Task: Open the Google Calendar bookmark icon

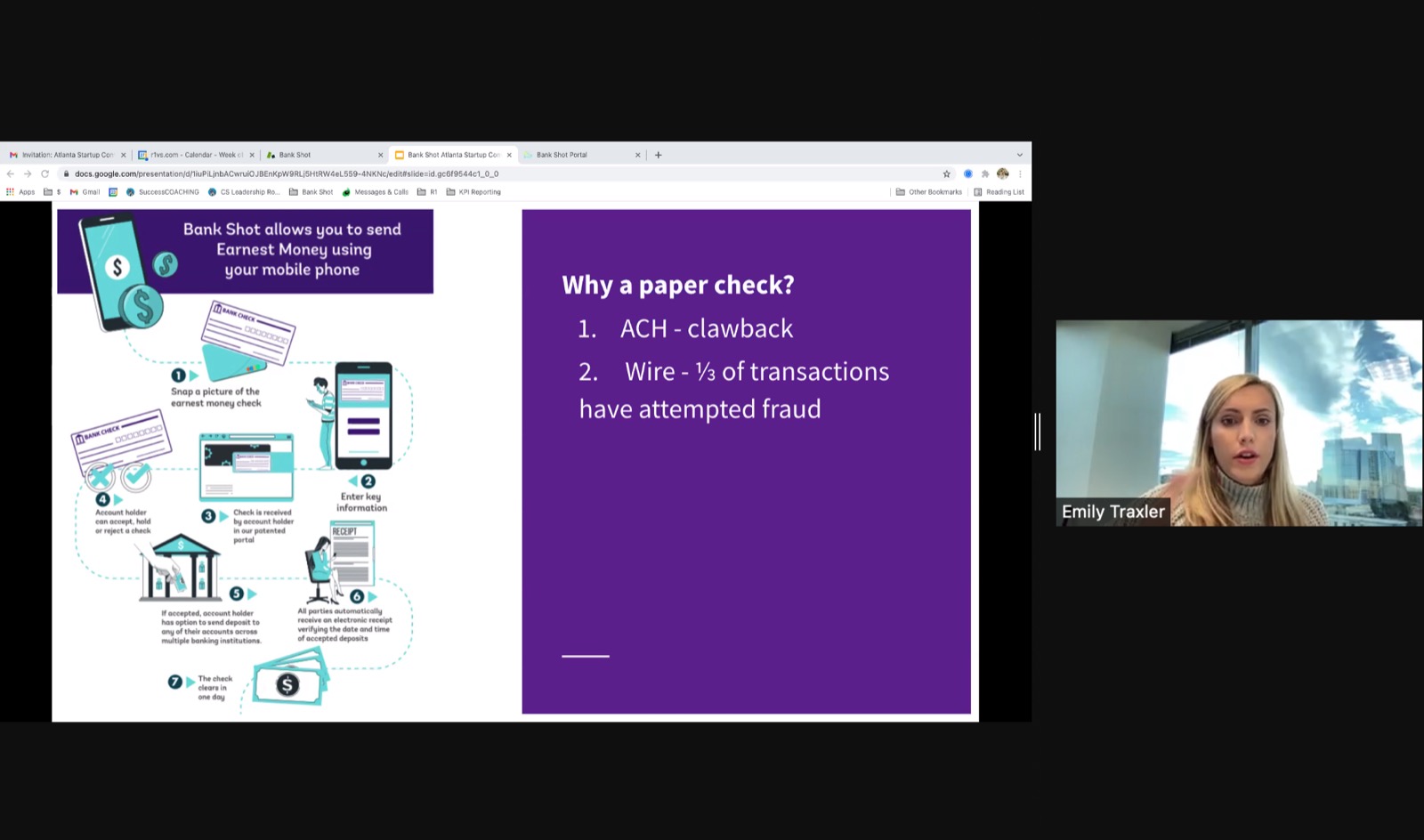Action: [x=113, y=192]
